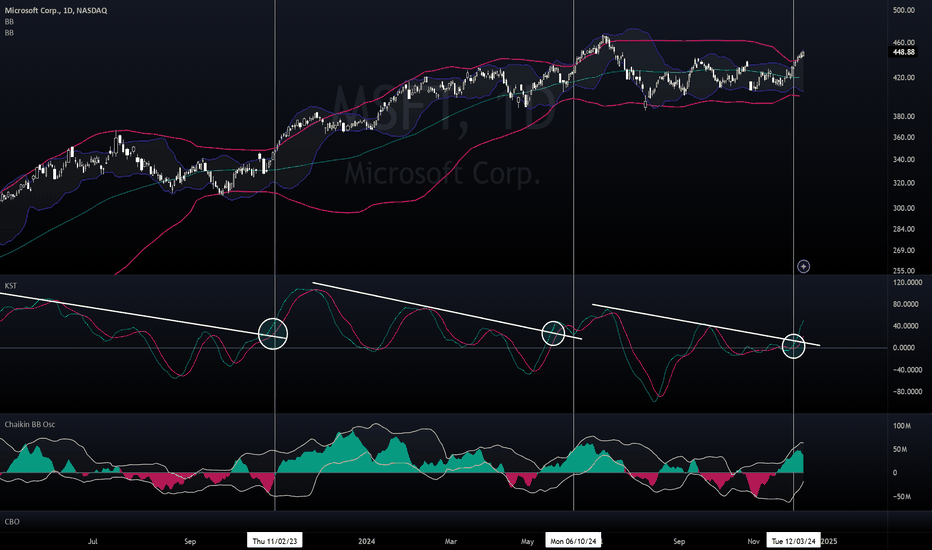Click the 255.00 price axis value
This screenshot has width=932, height=550.
pyautogui.click(x=903, y=271)
